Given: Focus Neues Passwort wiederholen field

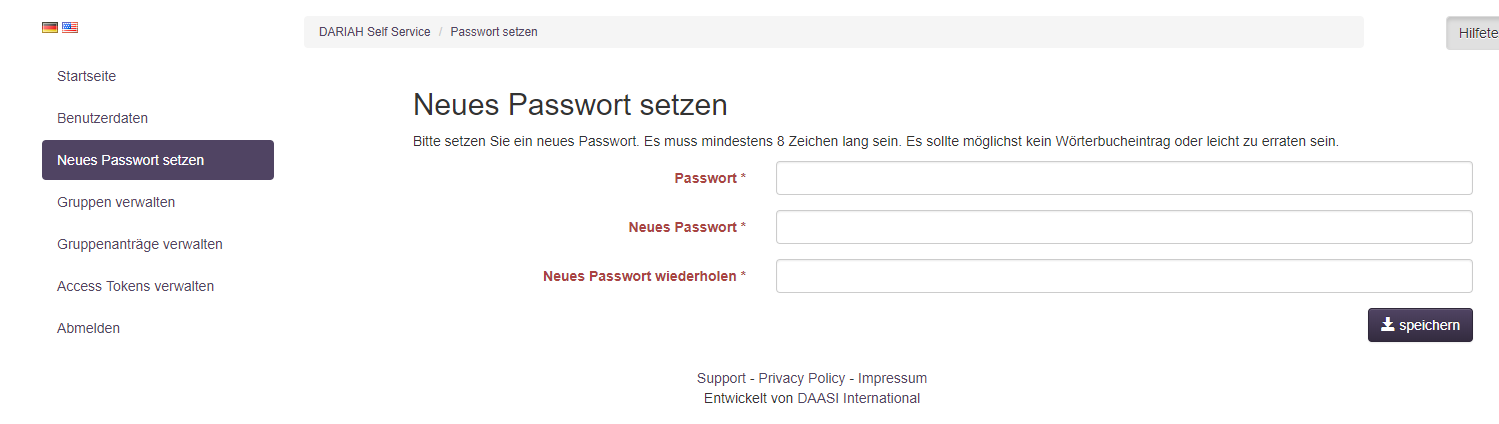Looking at the screenshot, I should (x=1124, y=276).
